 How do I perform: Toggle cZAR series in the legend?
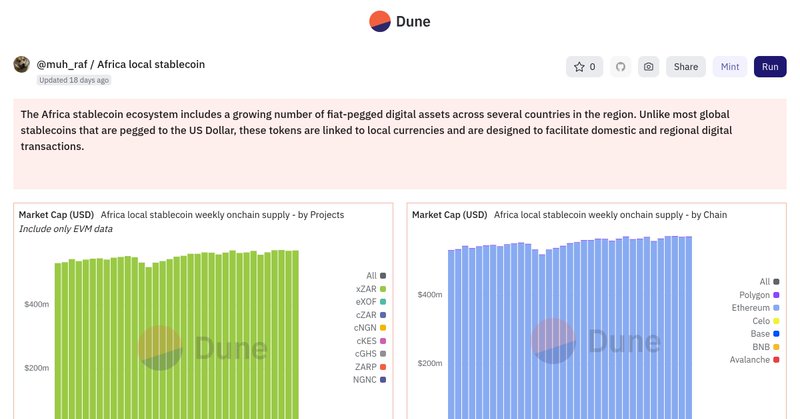(x=371, y=315)
